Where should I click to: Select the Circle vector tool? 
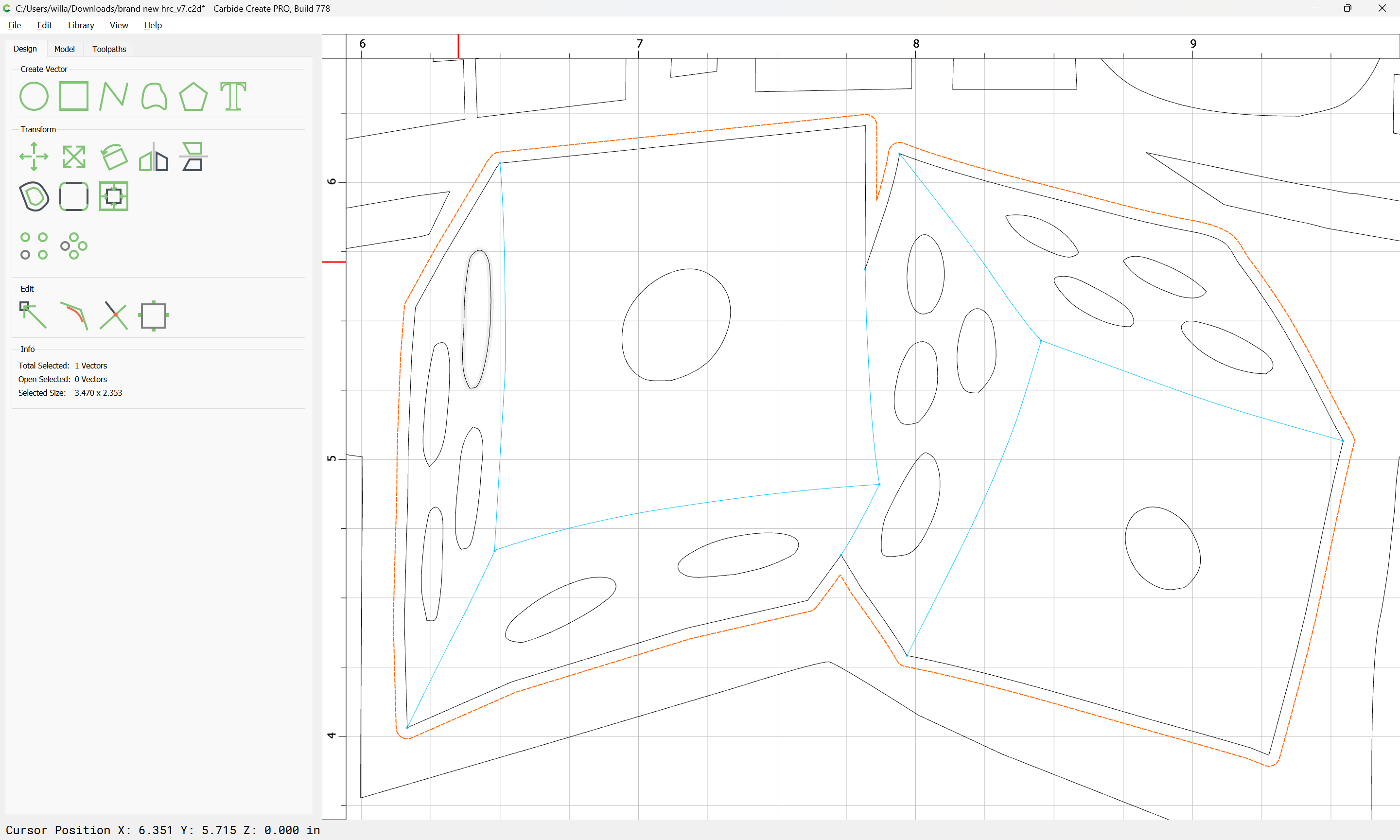tap(34, 96)
